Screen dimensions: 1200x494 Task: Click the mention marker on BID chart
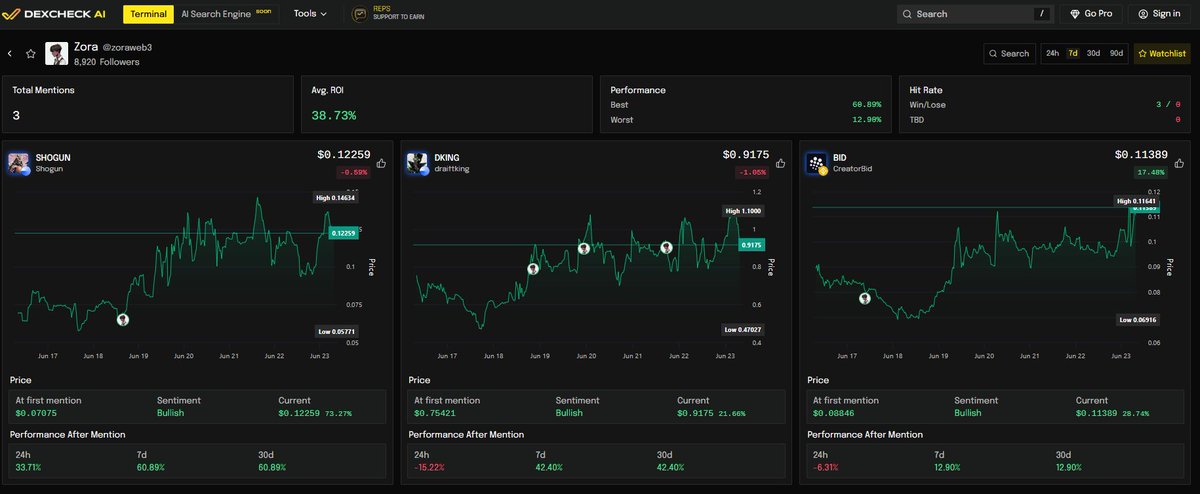coord(865,298)
